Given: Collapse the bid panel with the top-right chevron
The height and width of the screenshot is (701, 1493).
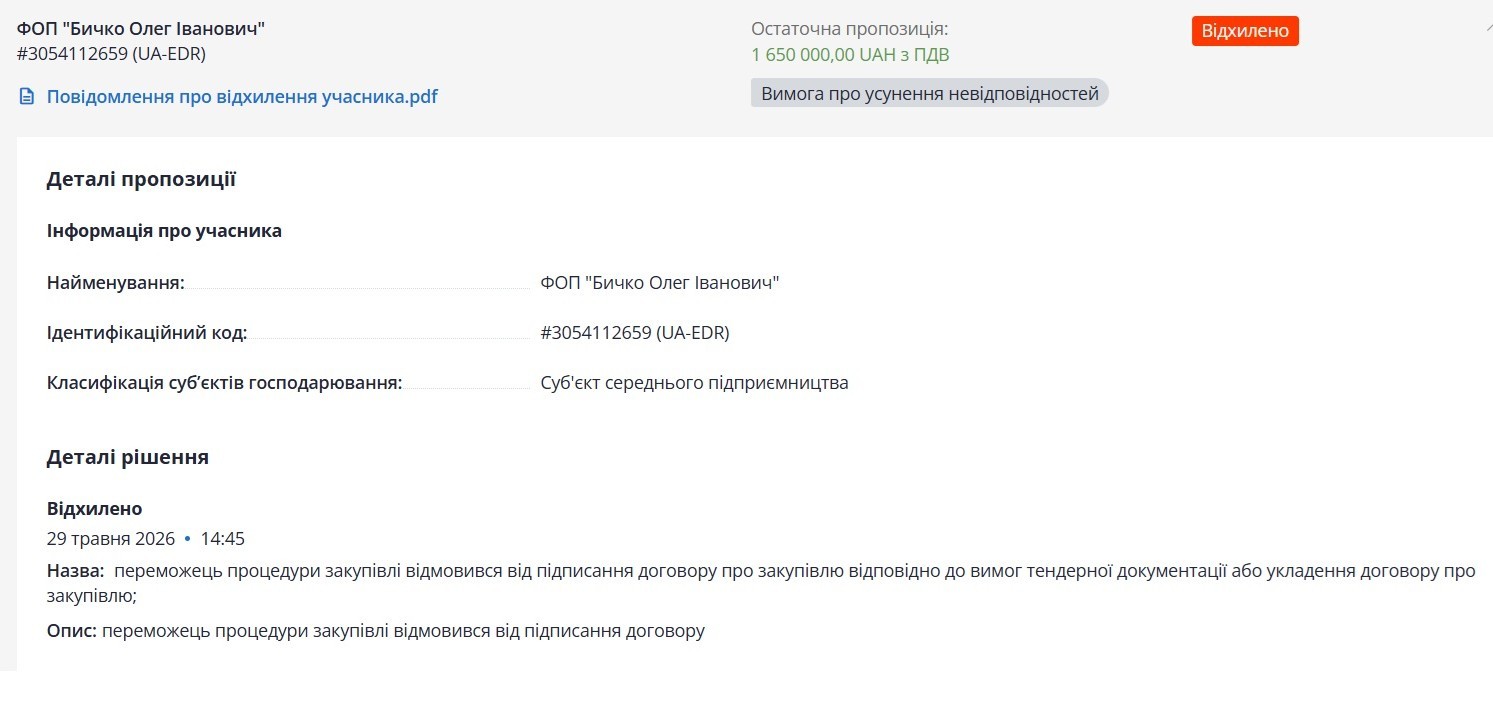Looking at the screenshot, I should 1488,29.
